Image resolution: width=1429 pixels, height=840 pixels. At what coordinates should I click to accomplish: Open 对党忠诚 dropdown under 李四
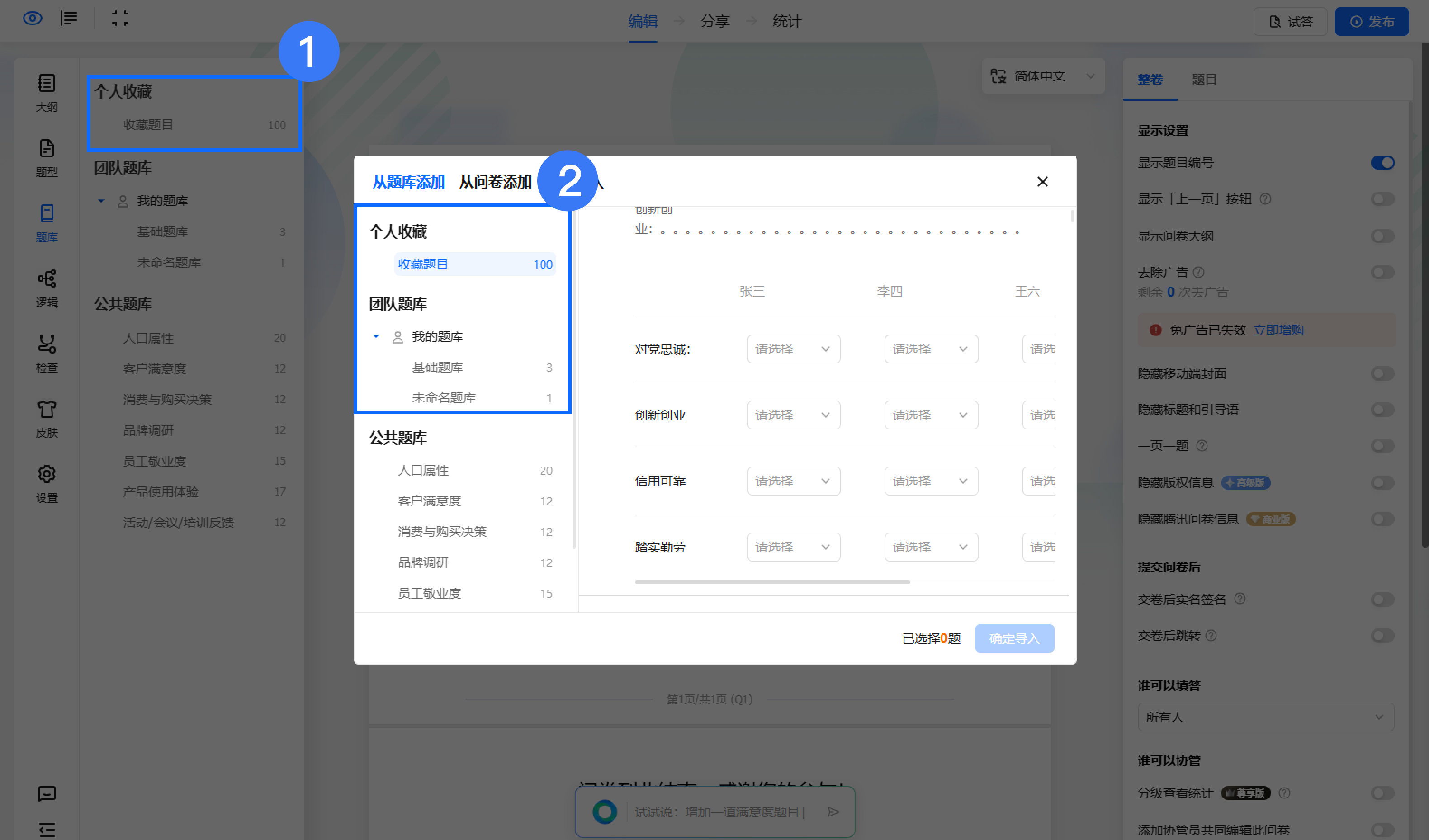pyautogui.click(x=931, y=349)
